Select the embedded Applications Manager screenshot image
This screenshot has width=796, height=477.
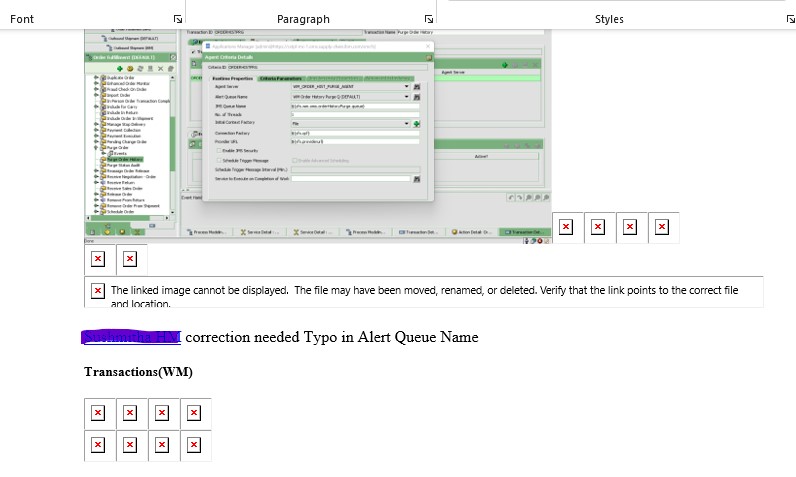point(318,136)
